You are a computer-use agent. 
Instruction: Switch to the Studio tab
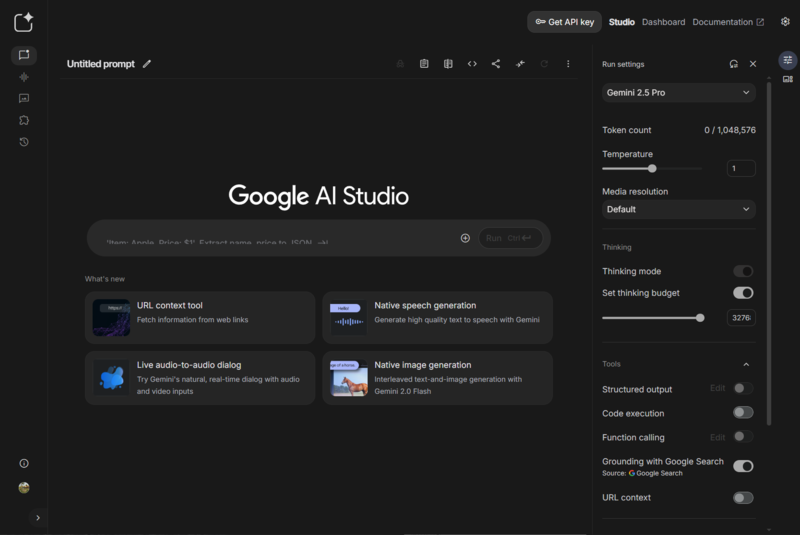click(621, 22)
